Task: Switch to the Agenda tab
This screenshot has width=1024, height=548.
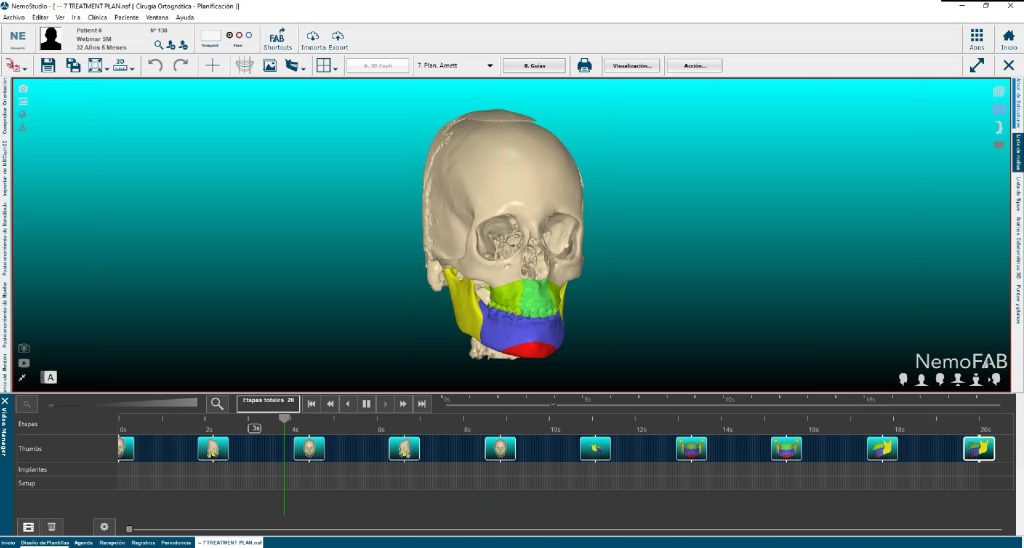Action: [83, 543]
